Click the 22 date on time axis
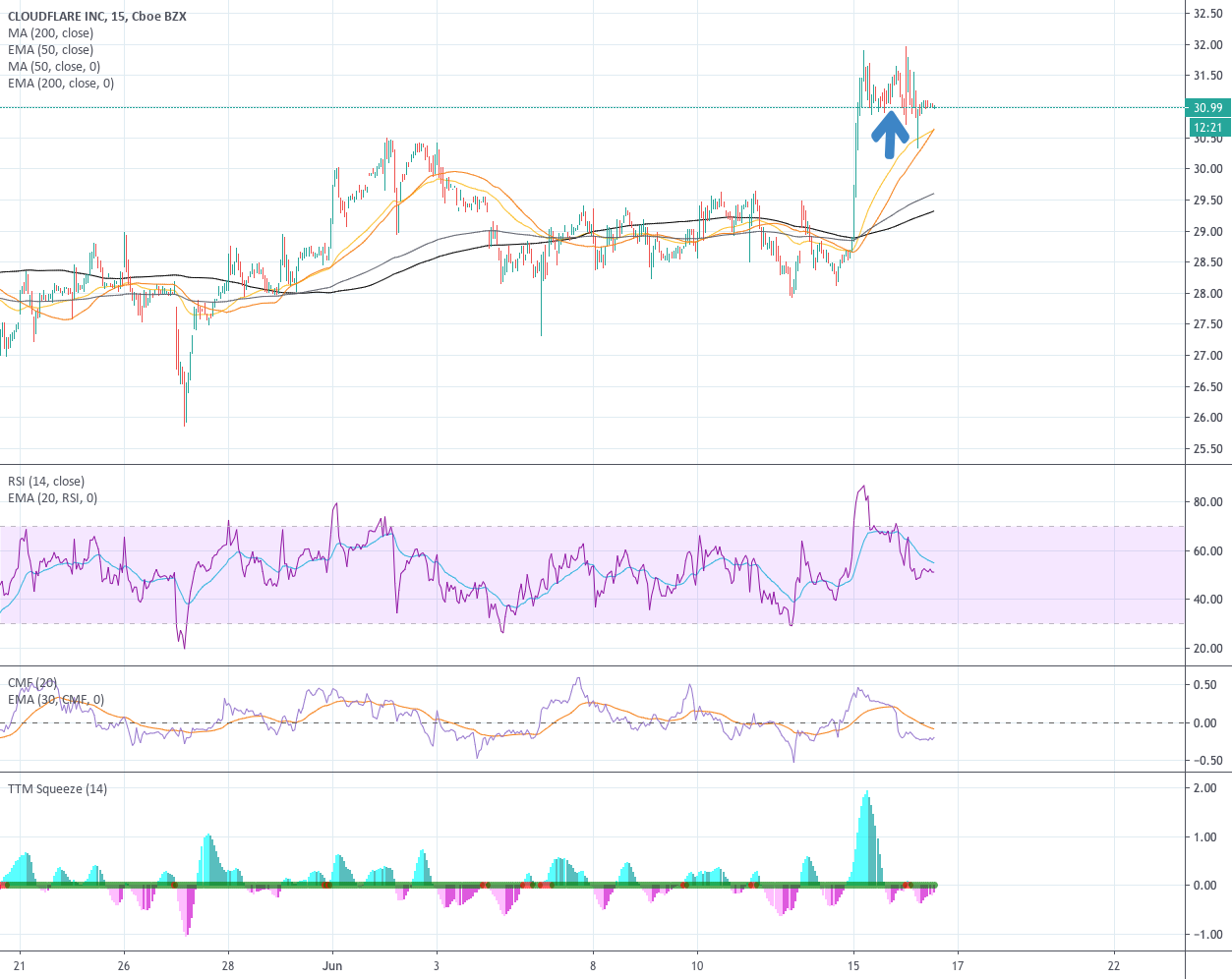The height and width of the screenshot is (979, 1232). [x=1114, y=965]
